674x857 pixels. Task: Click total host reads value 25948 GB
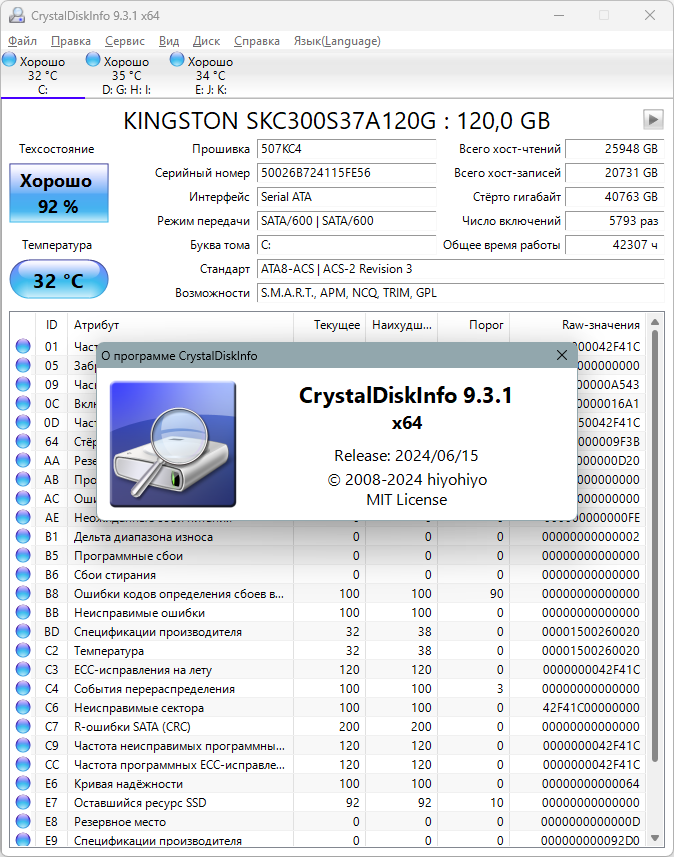[x=614, y=149]
